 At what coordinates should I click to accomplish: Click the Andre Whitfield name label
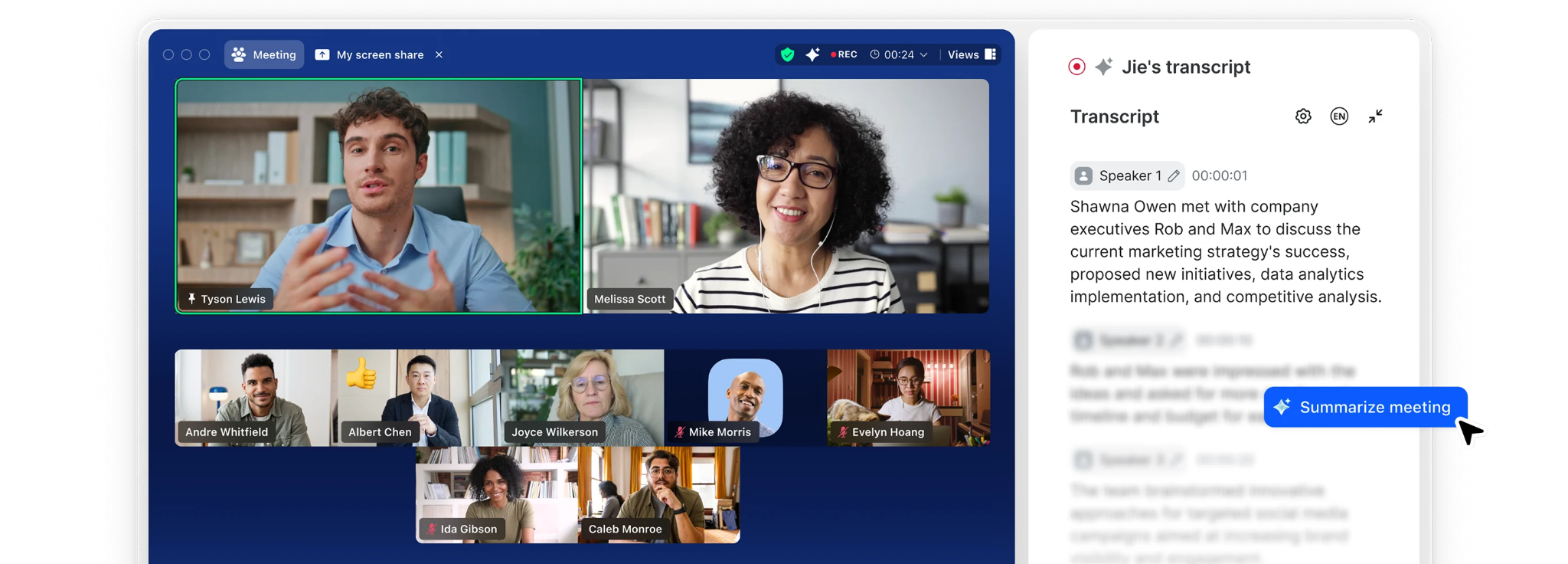(x=227, y=432)
